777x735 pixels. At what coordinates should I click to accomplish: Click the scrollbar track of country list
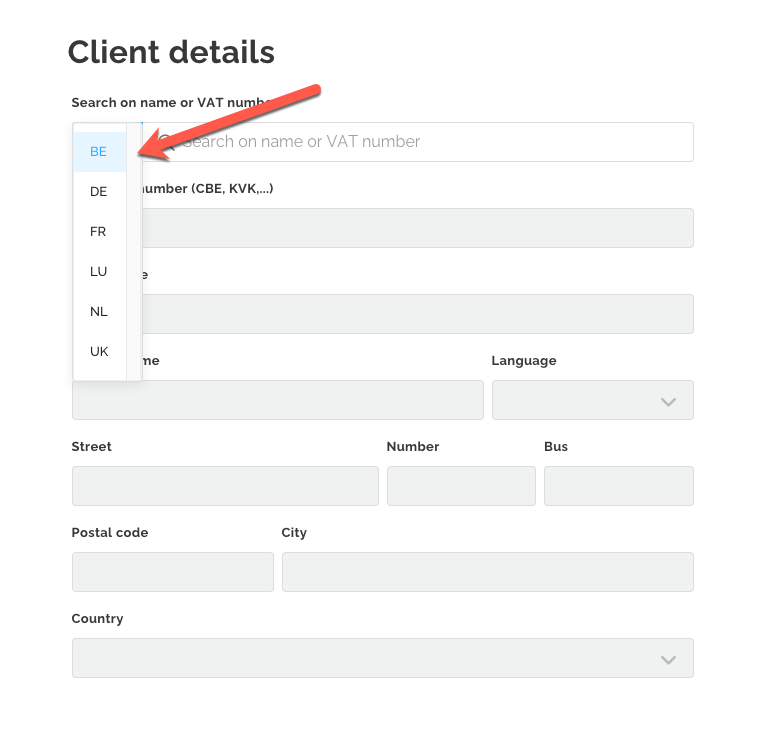click(134, 252)
